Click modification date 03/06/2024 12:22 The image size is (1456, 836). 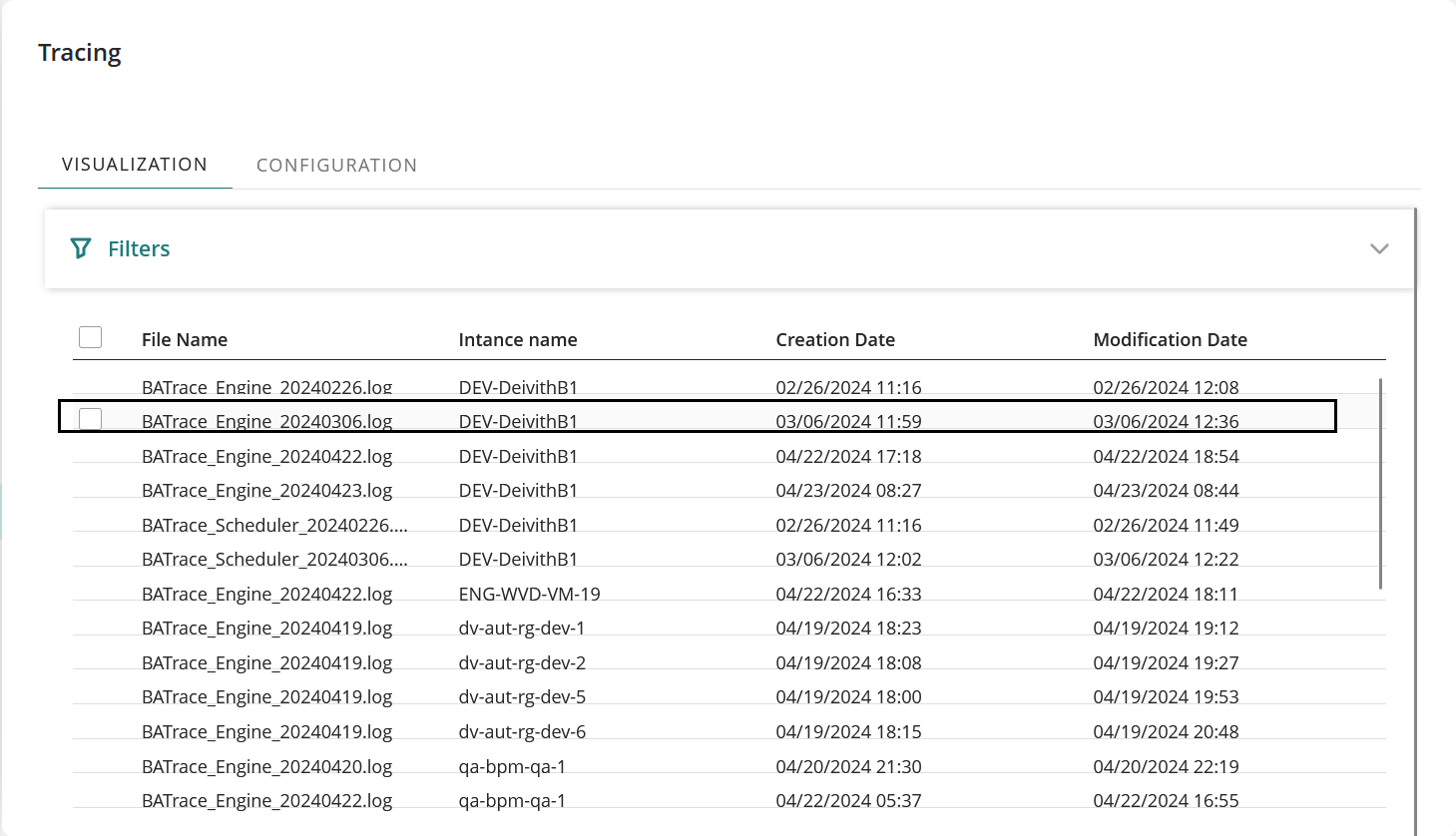[1166, 559]
